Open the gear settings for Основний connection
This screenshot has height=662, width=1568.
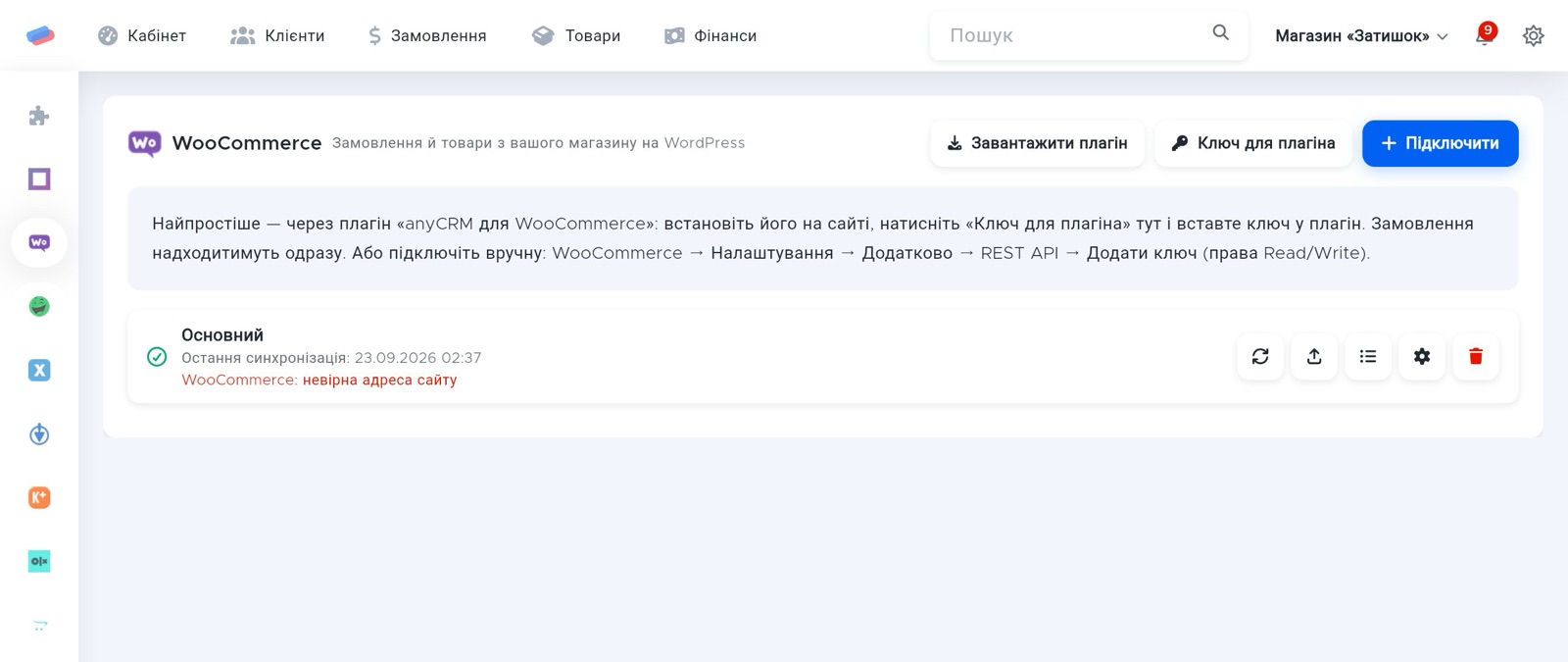(x=1422, y=357)
